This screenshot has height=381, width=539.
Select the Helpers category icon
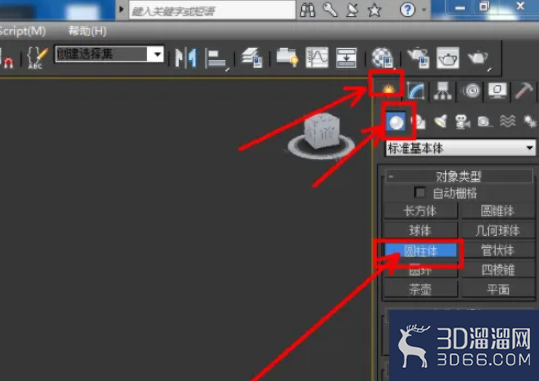[484, 122]
